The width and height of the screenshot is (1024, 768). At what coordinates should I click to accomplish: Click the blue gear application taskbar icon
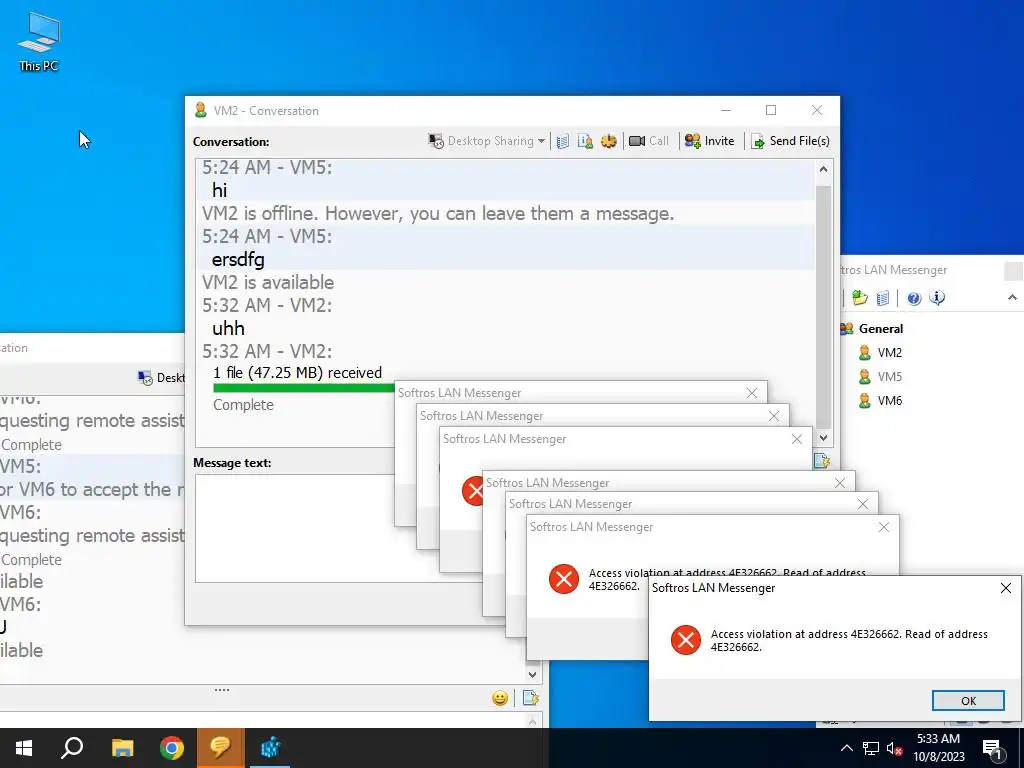[x=270, y=748]
